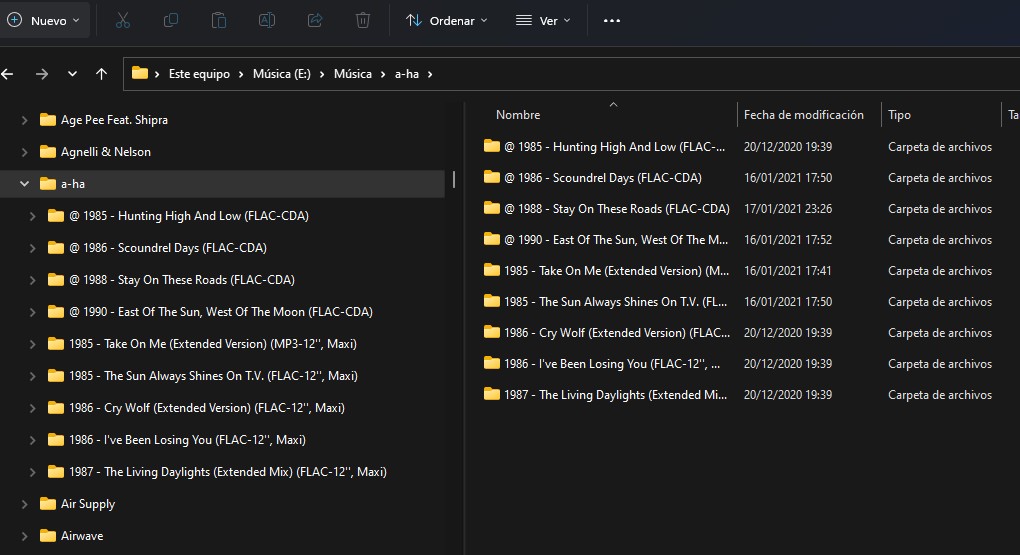Select 1986 - I've Been Losing You in tree
Image resolution: width=1020 pixels, height=555 pixels.
(187, 440)
